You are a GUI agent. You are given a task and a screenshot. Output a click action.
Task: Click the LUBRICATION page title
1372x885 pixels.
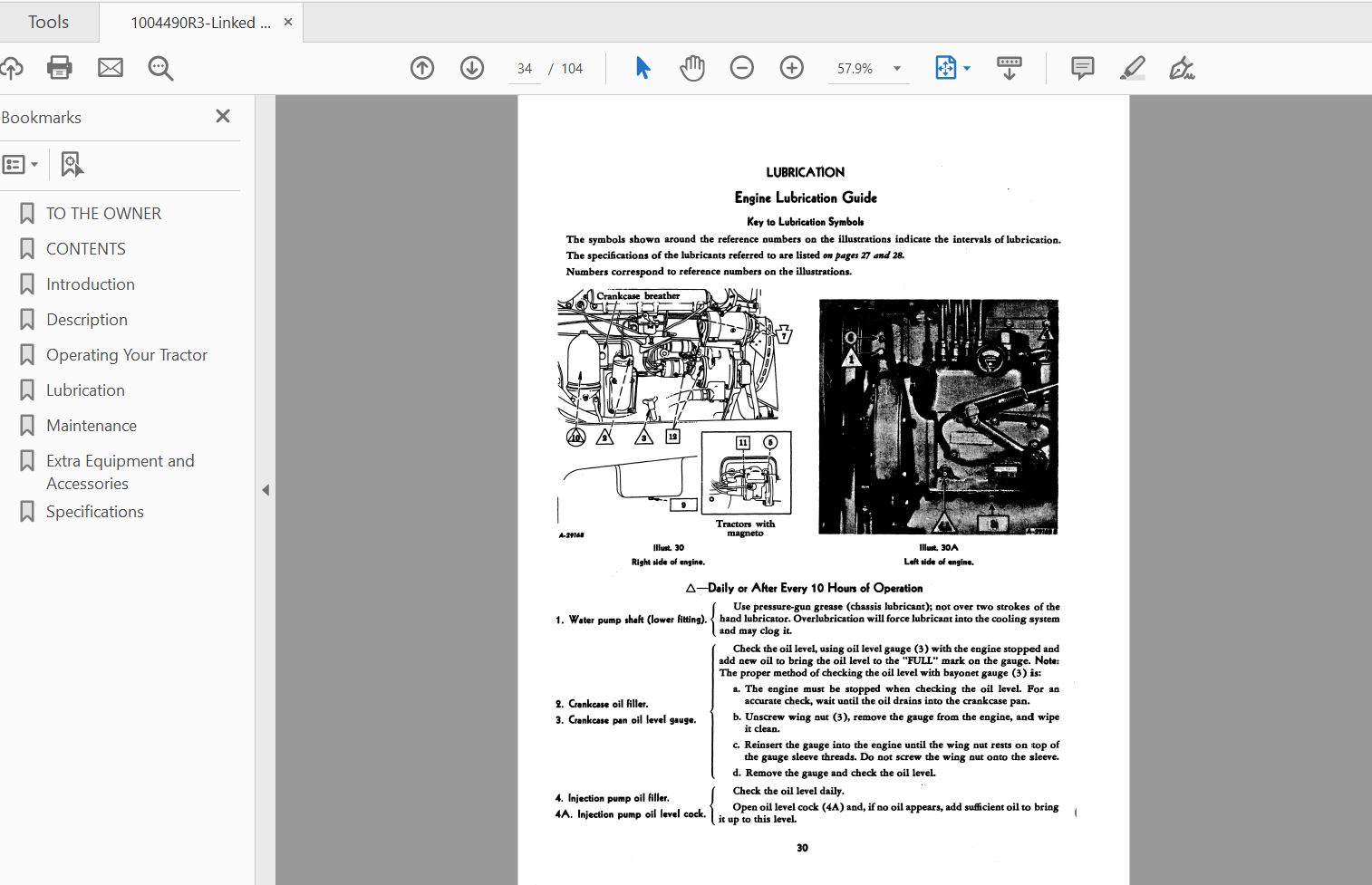[x=805, y=172]
